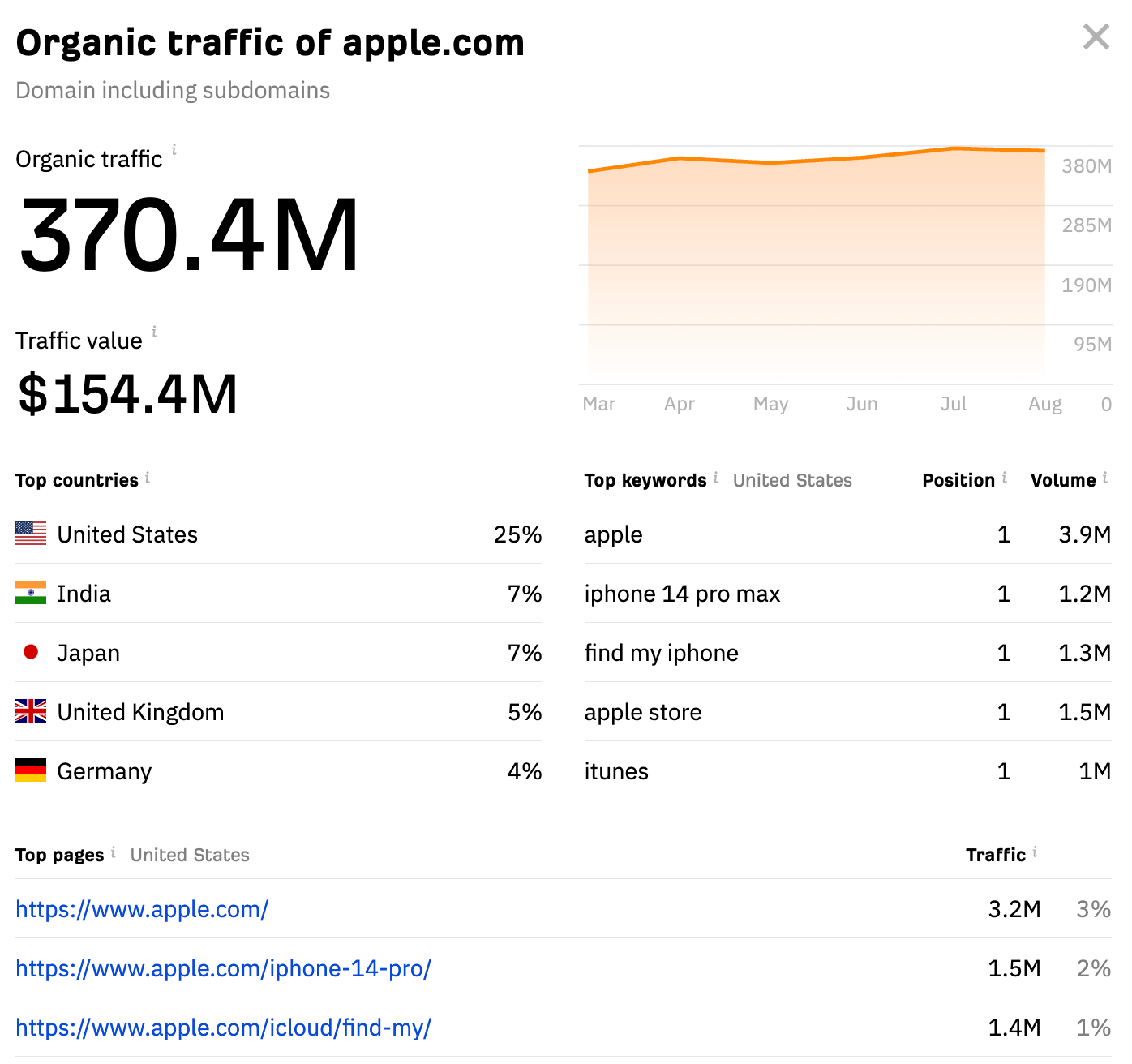Viewport: 1132px width, 1064px height.
Task: Open the https://www.apple.com/ top page link
Action: click(142, 909)
